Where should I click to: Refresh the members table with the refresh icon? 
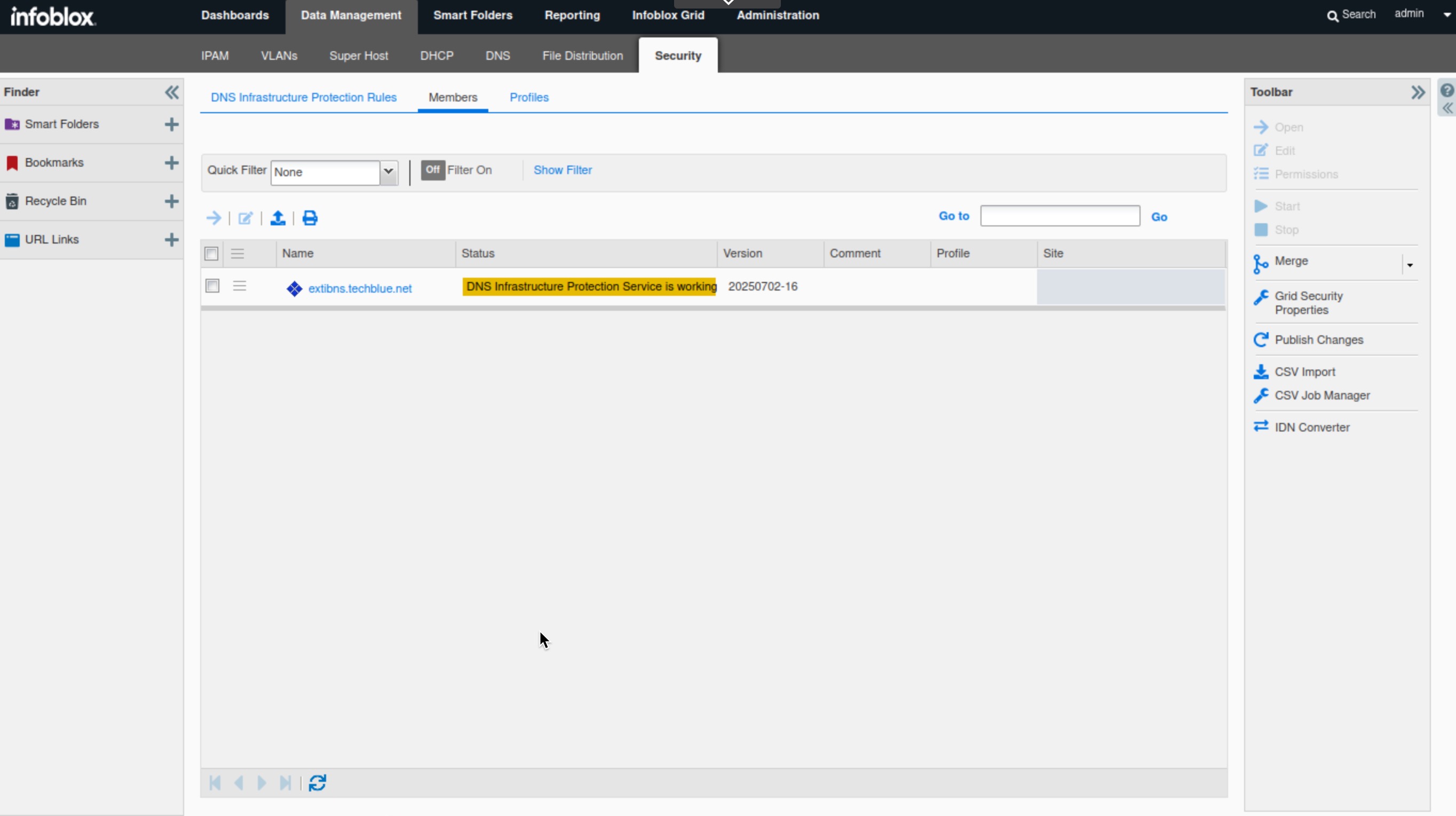(317, 783)
